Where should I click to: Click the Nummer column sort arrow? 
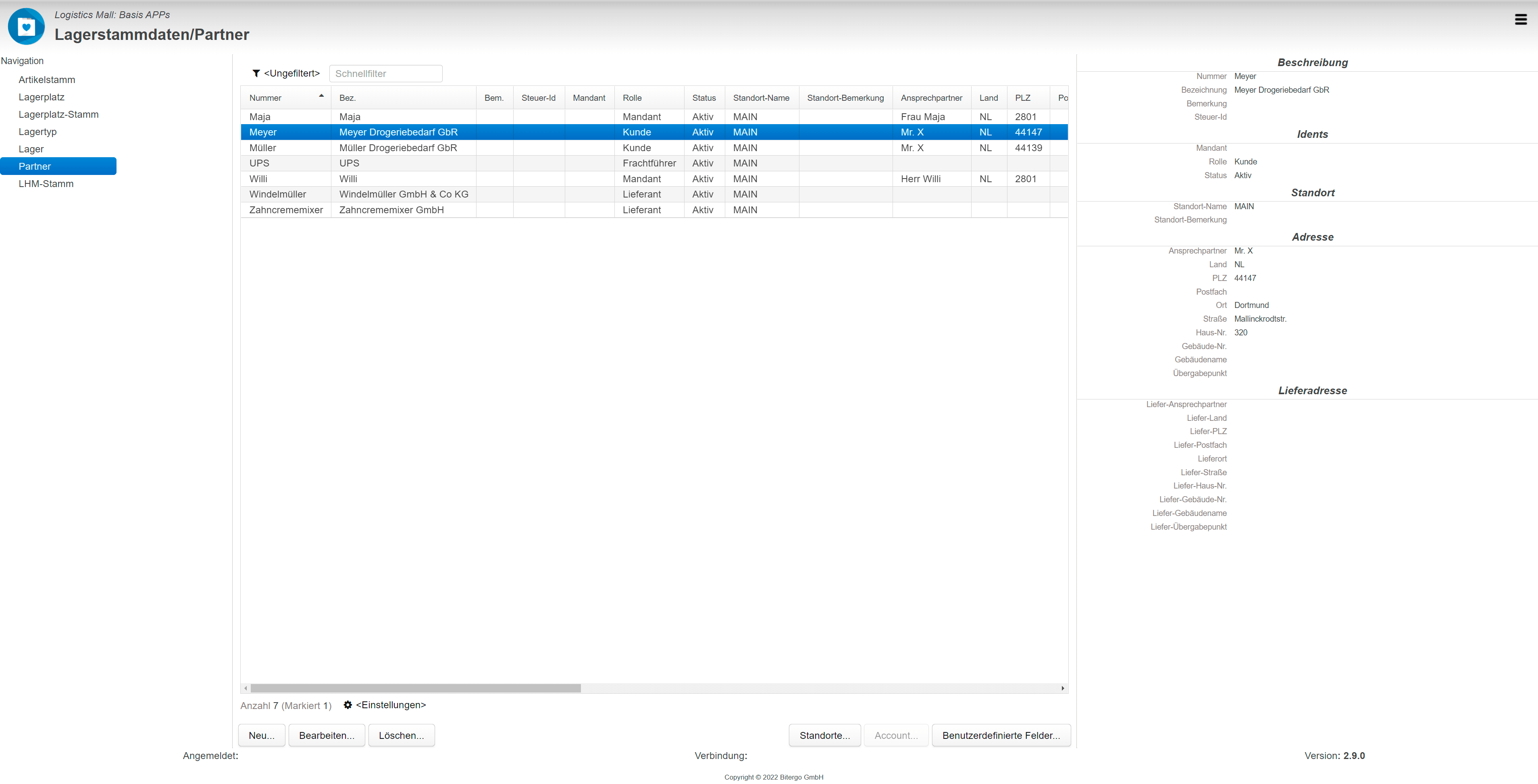tap(321, 96)
